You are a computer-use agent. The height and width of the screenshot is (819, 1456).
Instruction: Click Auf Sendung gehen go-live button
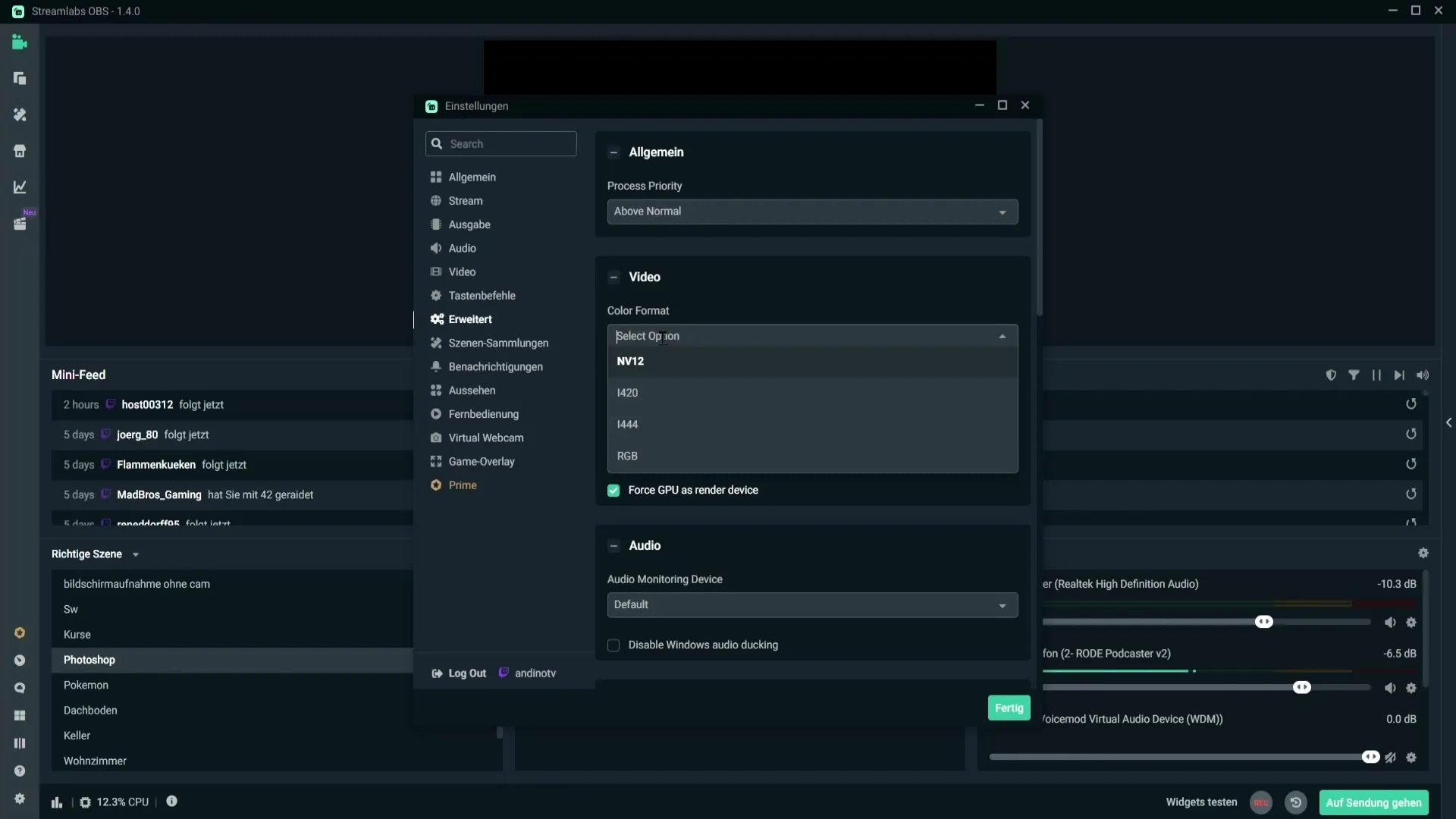[x=1374, y=802]
